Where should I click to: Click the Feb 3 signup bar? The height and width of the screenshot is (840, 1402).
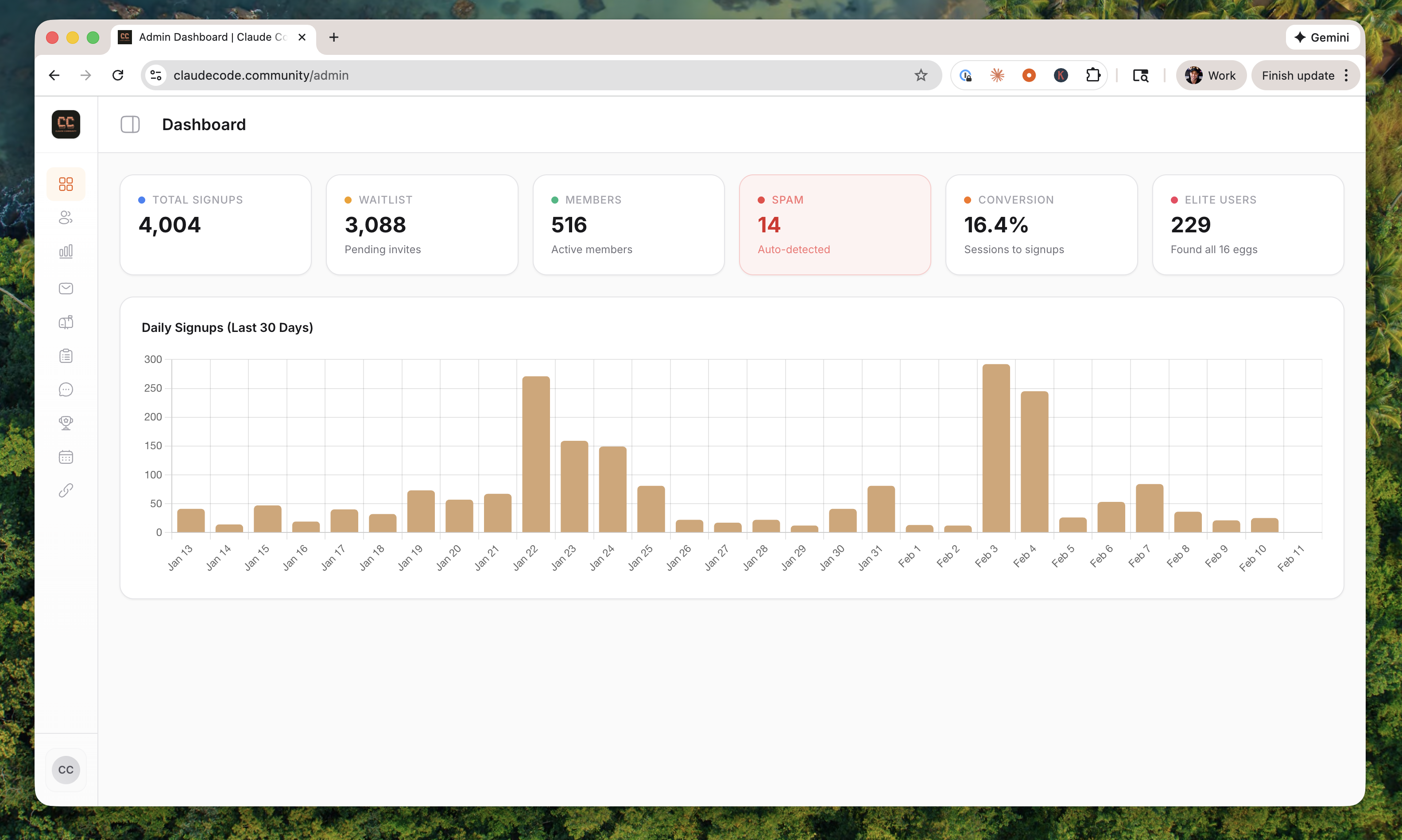(x=996, y=448)
